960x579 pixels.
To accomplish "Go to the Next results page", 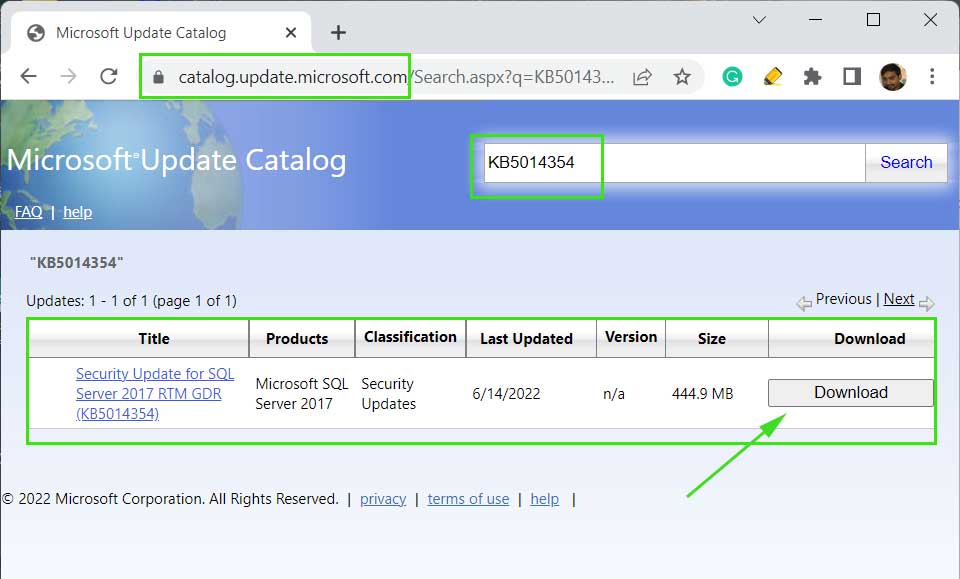I will coord(899,299).
